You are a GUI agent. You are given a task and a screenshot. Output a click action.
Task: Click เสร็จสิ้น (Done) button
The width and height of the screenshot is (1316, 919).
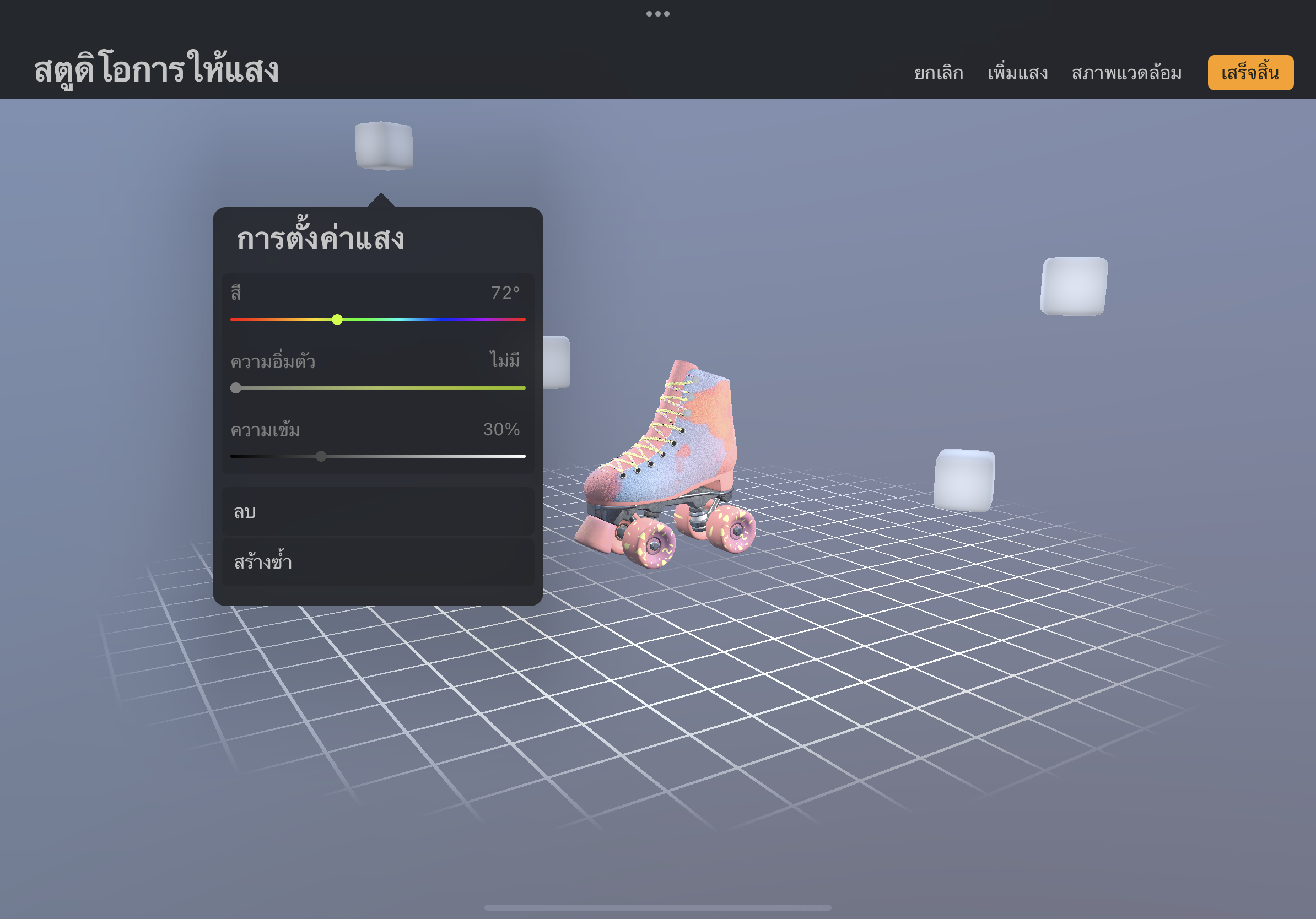point(1250,73)
